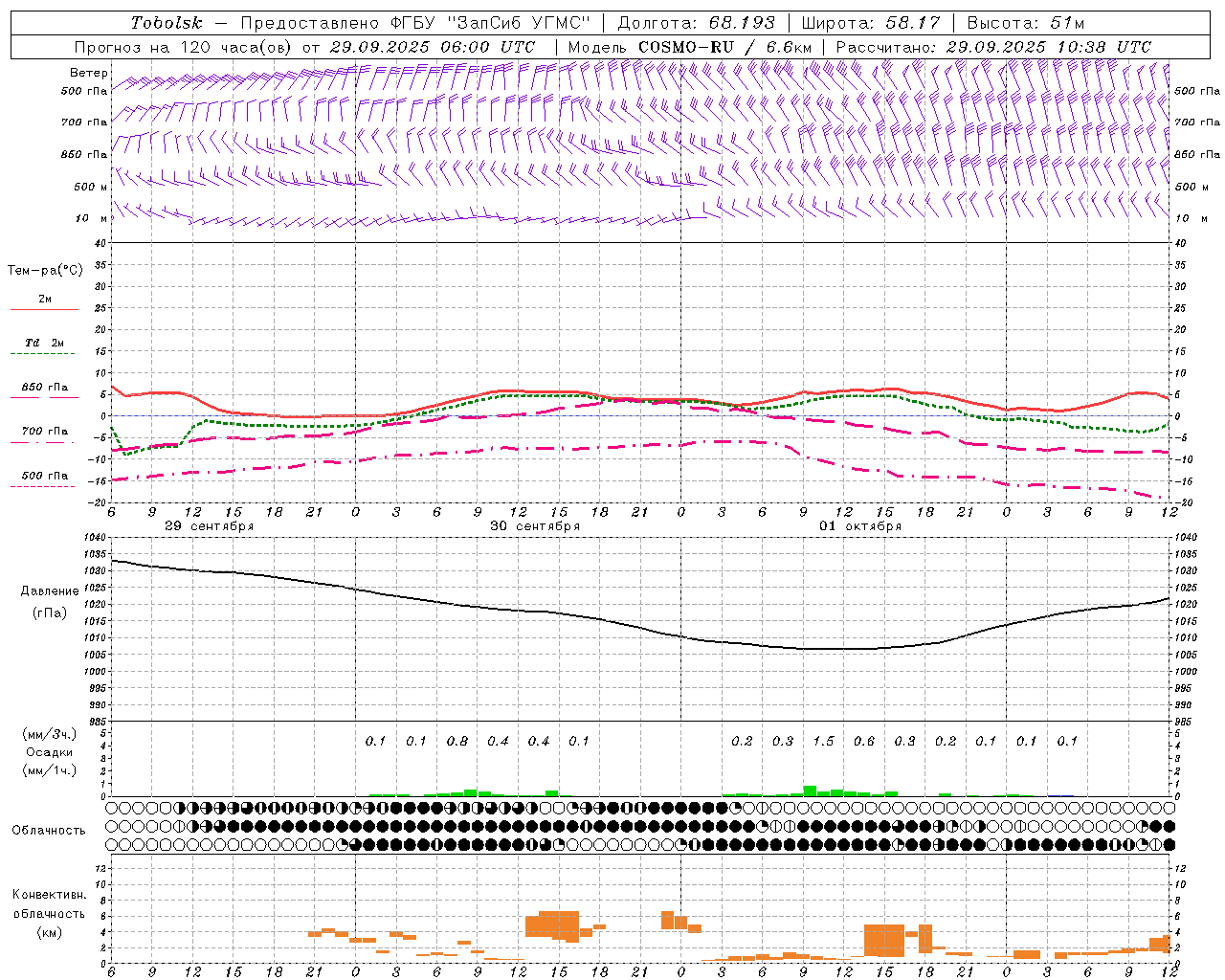1225x980 pixels.
Task: Click the station name "Tobolsk" in the header
Action: coord(167,23)
